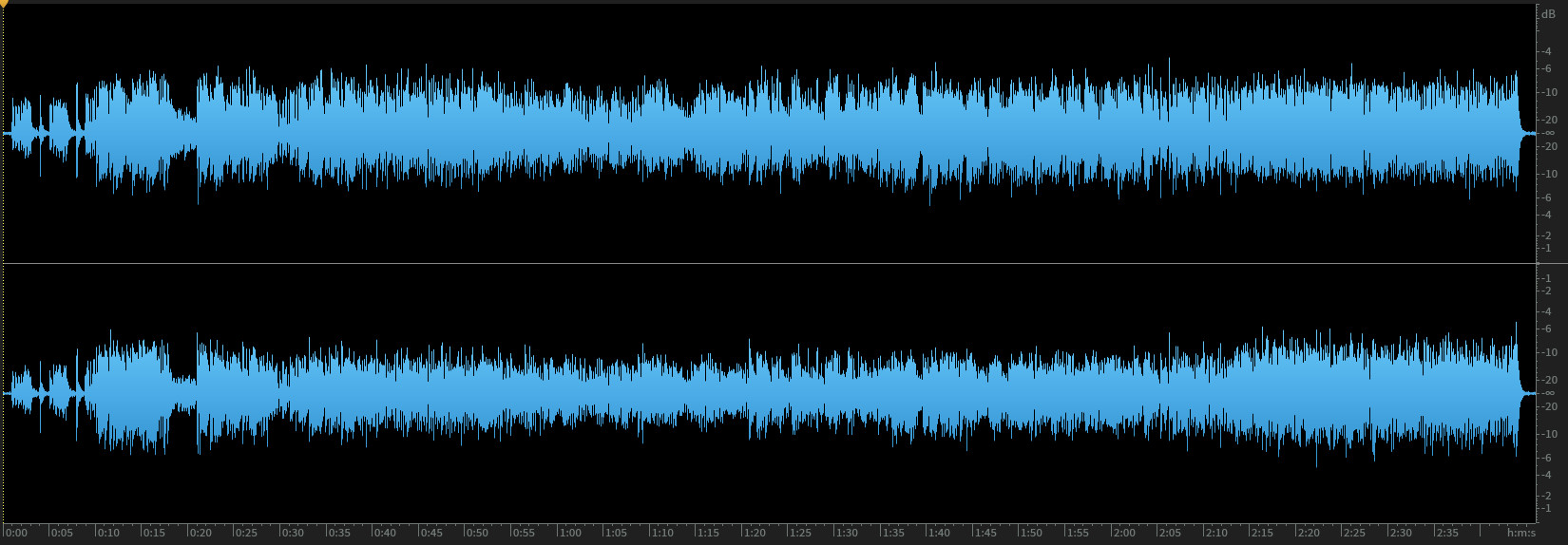Click the 1:35 ruler mark
Image resolution: width=1568 pixels, height=545 pixels.
tap(893, 533)
